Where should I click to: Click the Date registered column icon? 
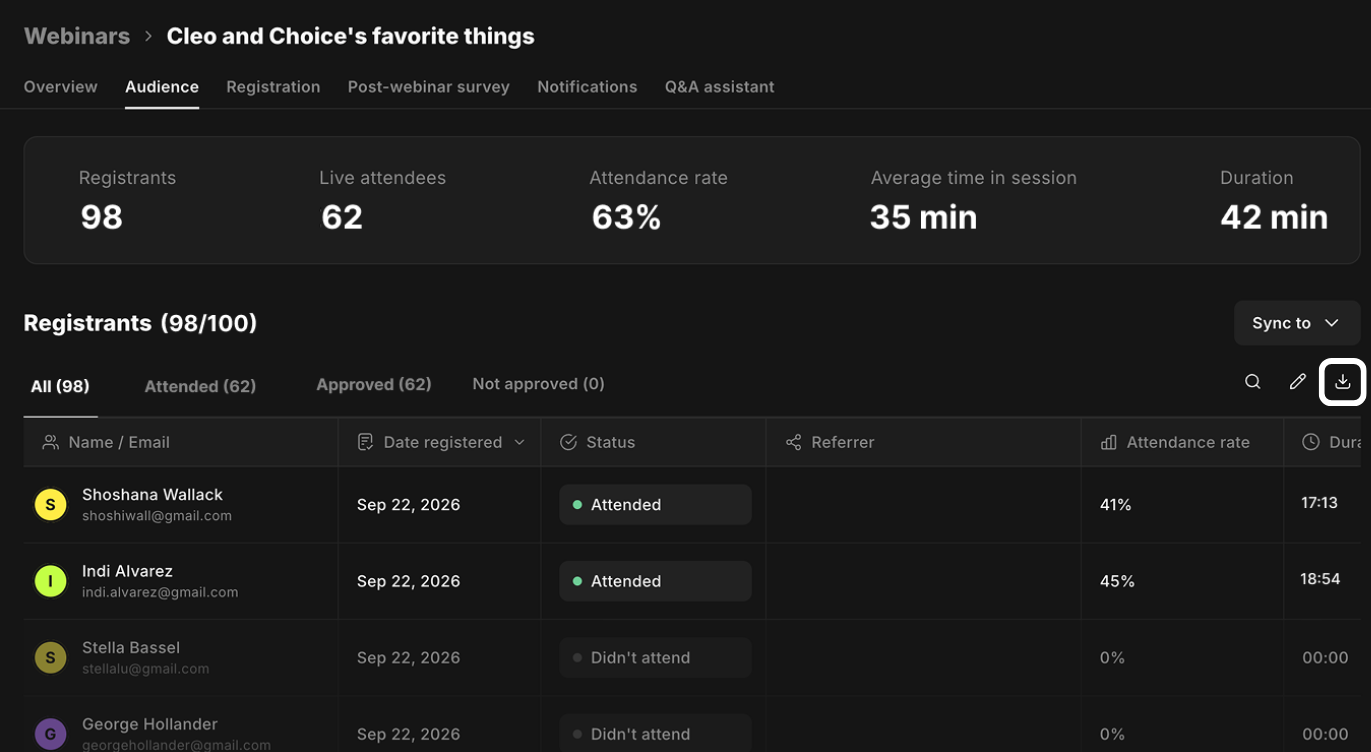click(x=365, y=442)
